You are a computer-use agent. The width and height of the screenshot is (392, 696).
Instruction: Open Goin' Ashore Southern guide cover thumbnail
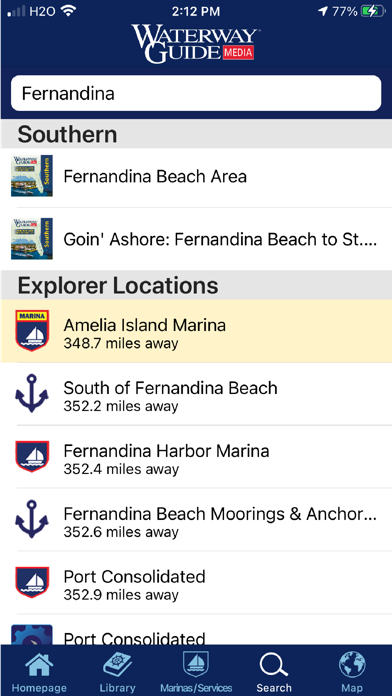32,239
